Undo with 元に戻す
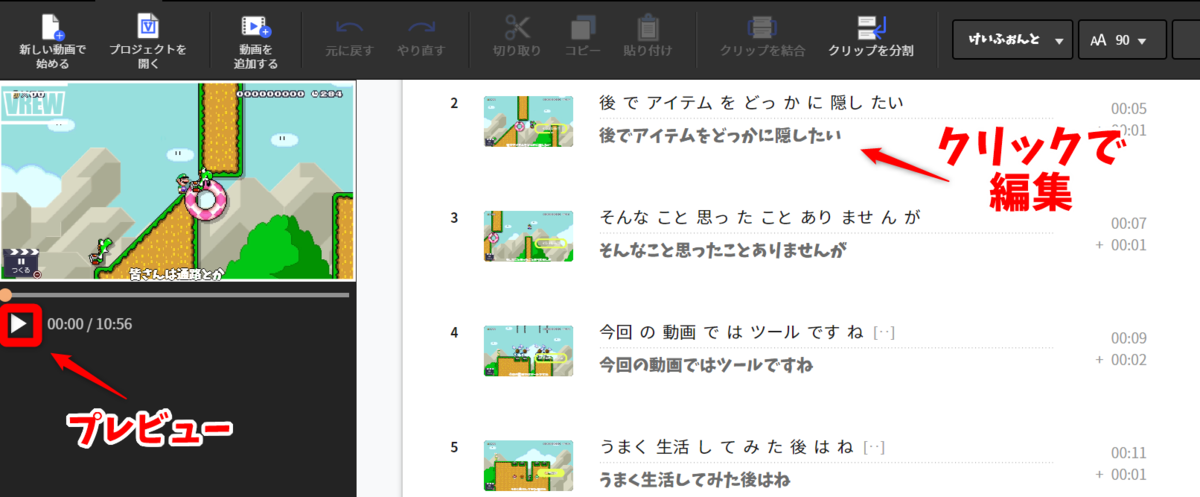This screenshot has width=1200, height=497. [x=348, y=37]
